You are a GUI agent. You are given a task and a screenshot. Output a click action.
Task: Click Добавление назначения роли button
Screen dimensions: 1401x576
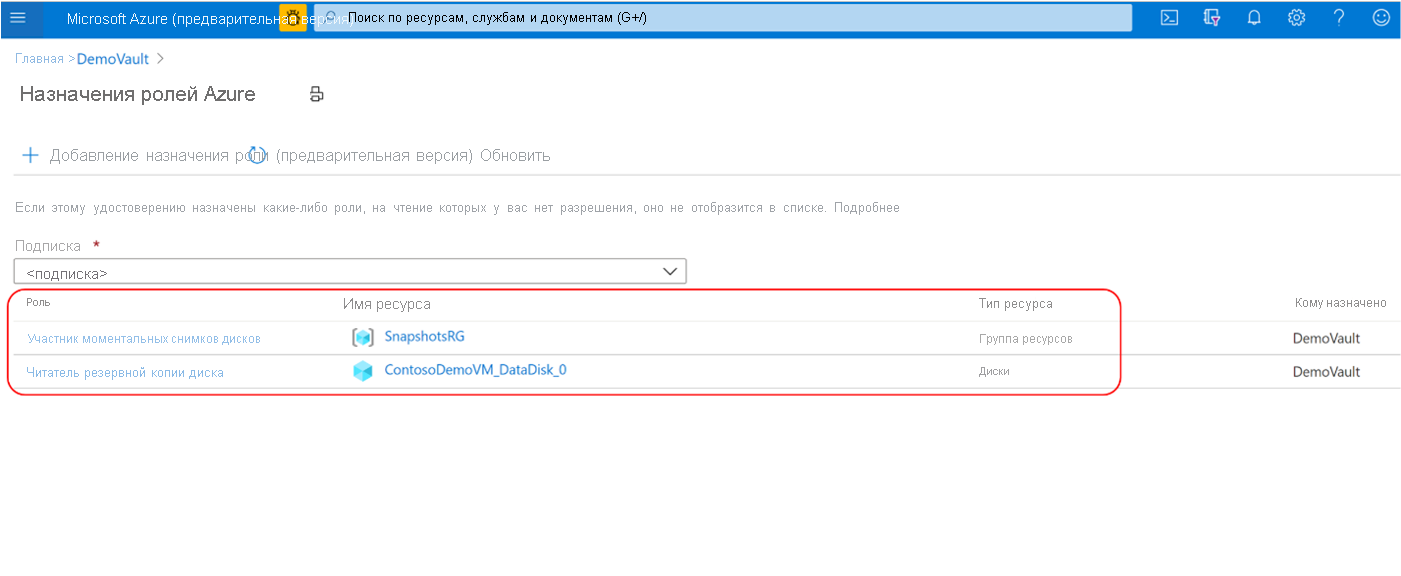261,156
